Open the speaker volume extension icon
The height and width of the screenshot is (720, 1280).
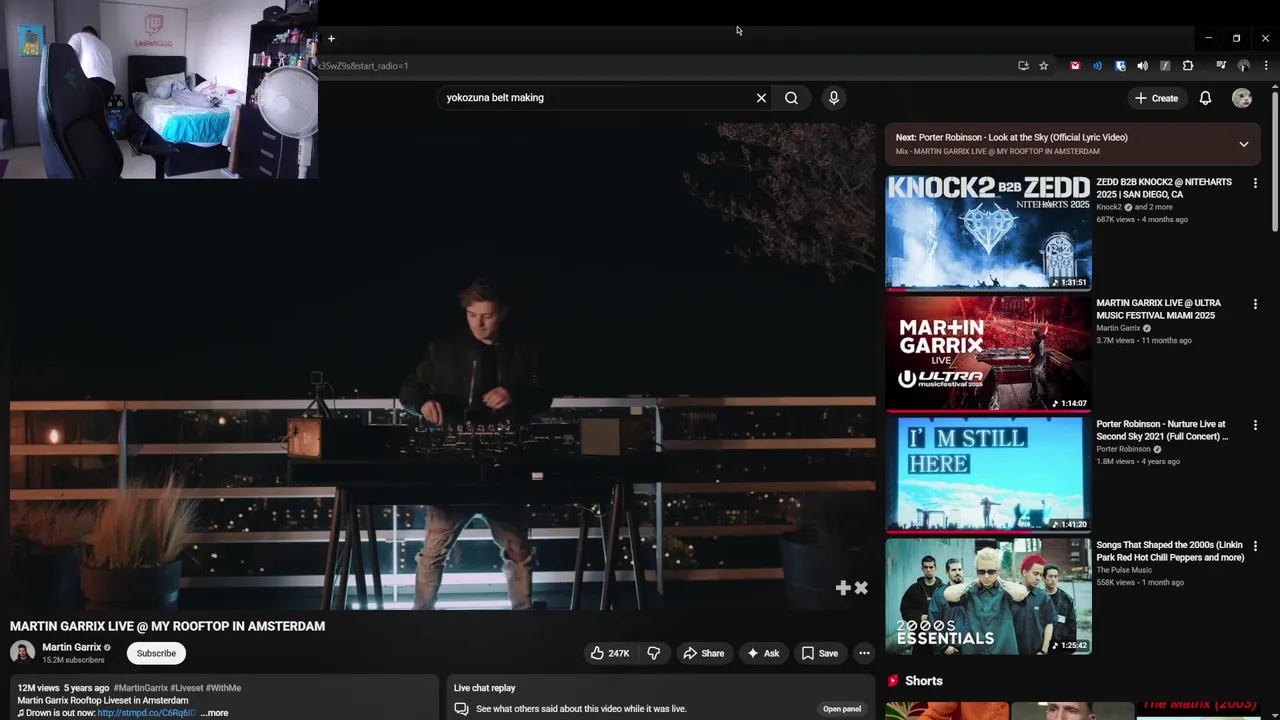pyautogui.click(x=1142, y=66)
